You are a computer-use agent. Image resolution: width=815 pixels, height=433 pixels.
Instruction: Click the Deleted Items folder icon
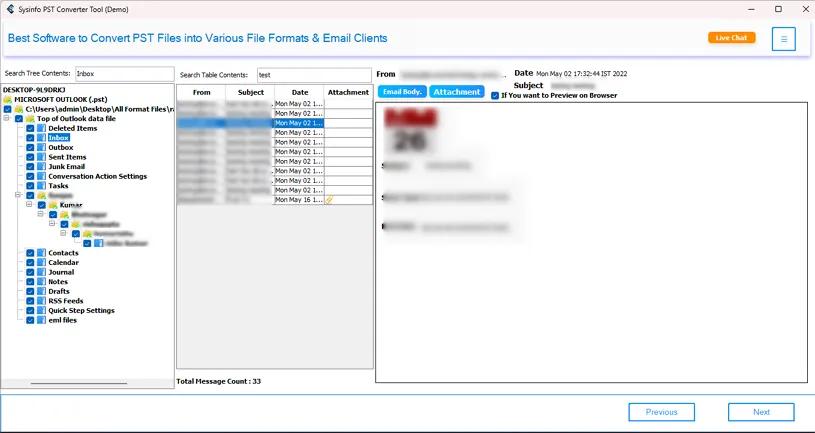pyautogui.click(x=42, y=128)
